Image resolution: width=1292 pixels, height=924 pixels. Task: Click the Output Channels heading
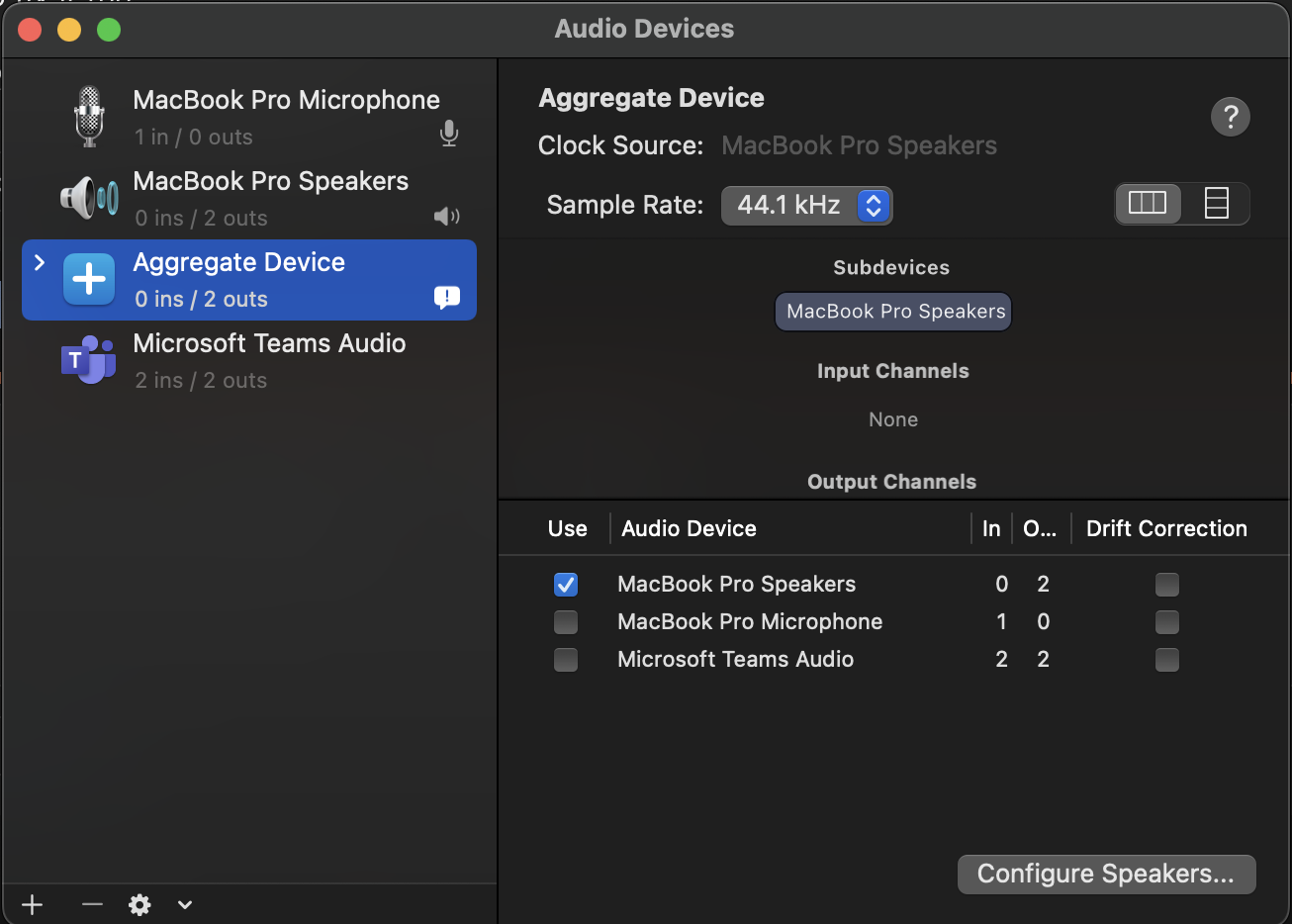891,482
